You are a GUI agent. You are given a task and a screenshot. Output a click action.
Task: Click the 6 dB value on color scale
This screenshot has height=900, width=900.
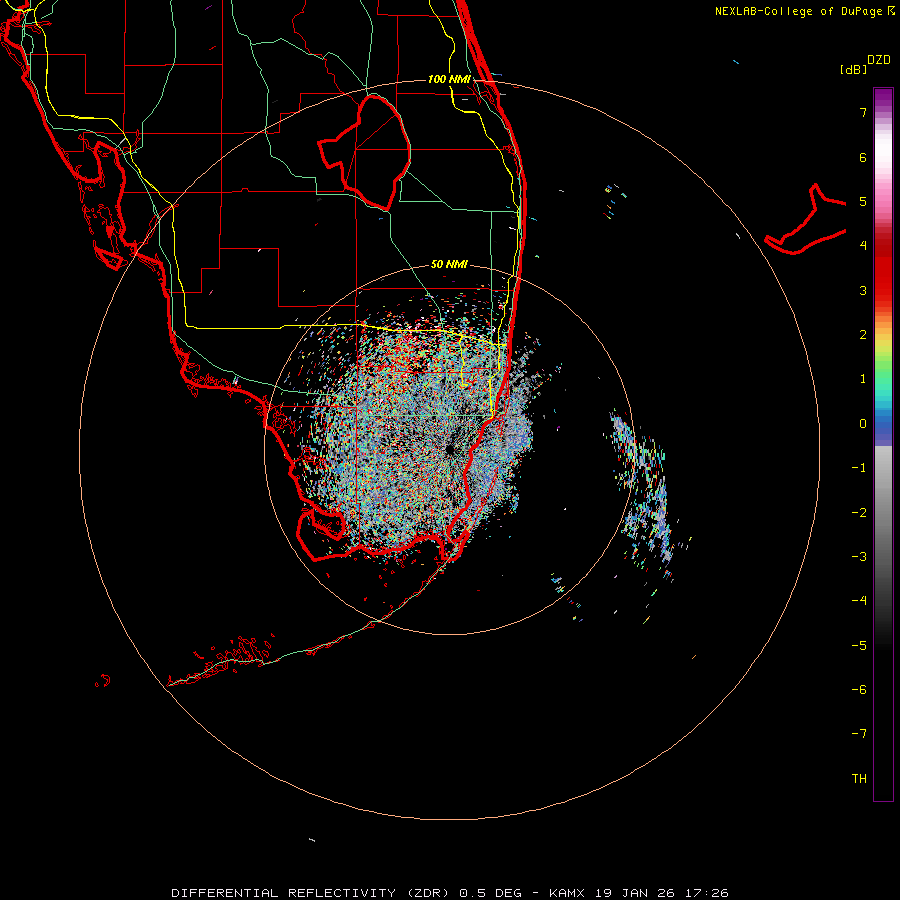(863, 157)
